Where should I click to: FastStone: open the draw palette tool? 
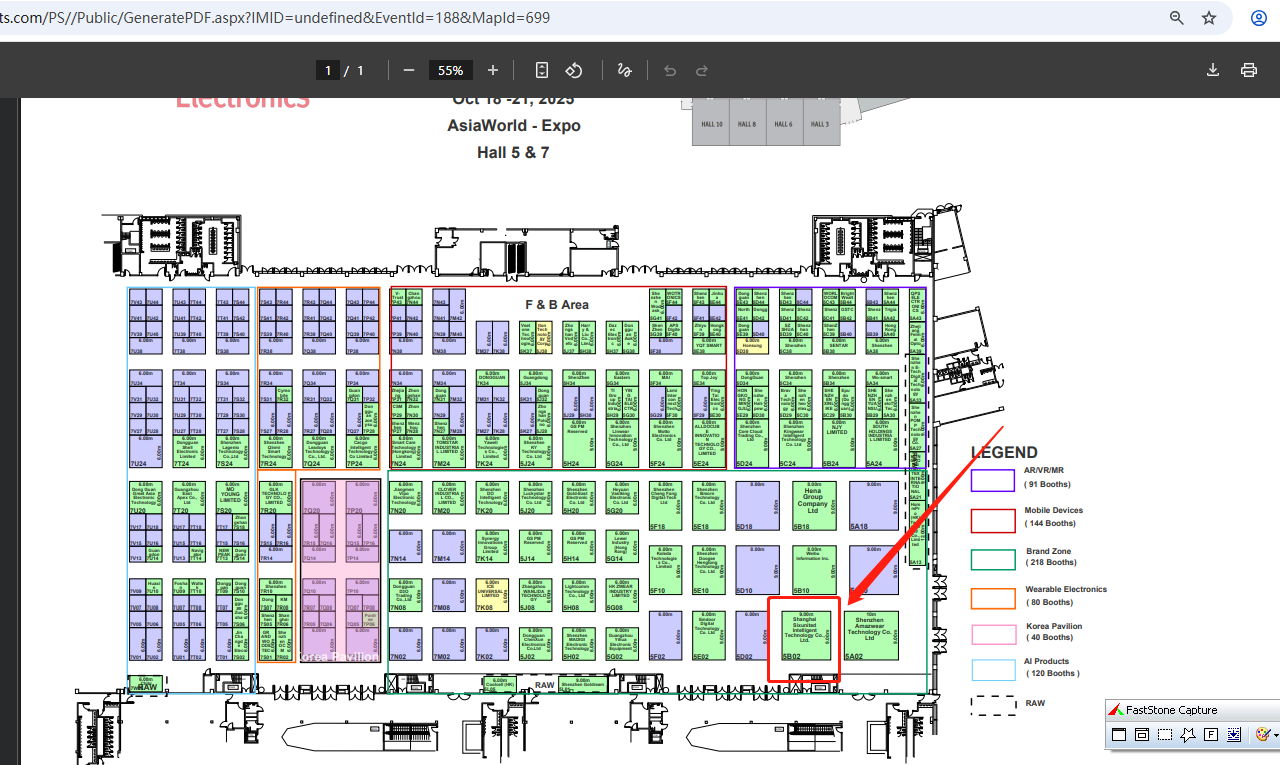point(1262,734)
